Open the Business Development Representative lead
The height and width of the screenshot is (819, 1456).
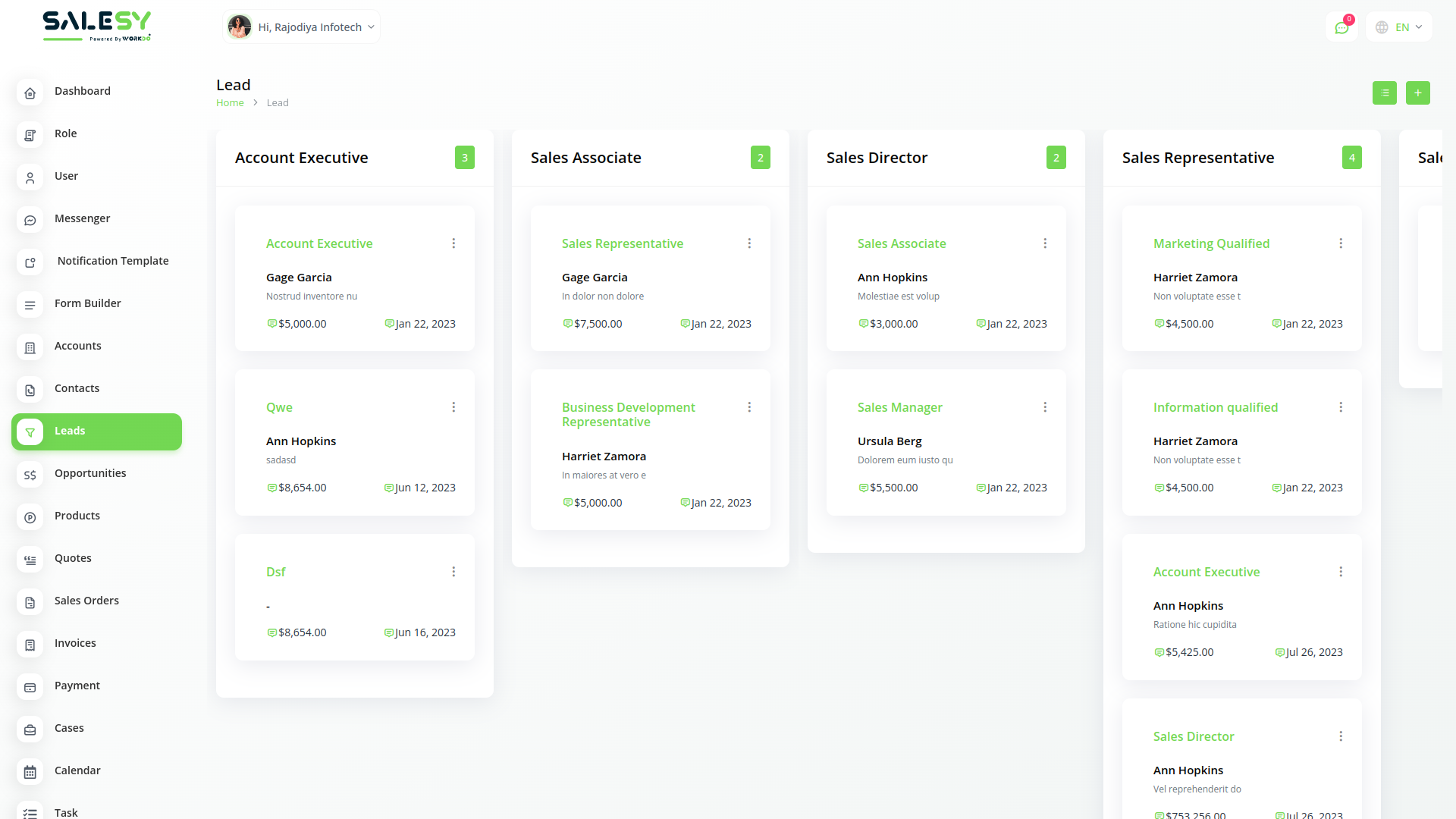pyautogui.click(x=628, y=415)
